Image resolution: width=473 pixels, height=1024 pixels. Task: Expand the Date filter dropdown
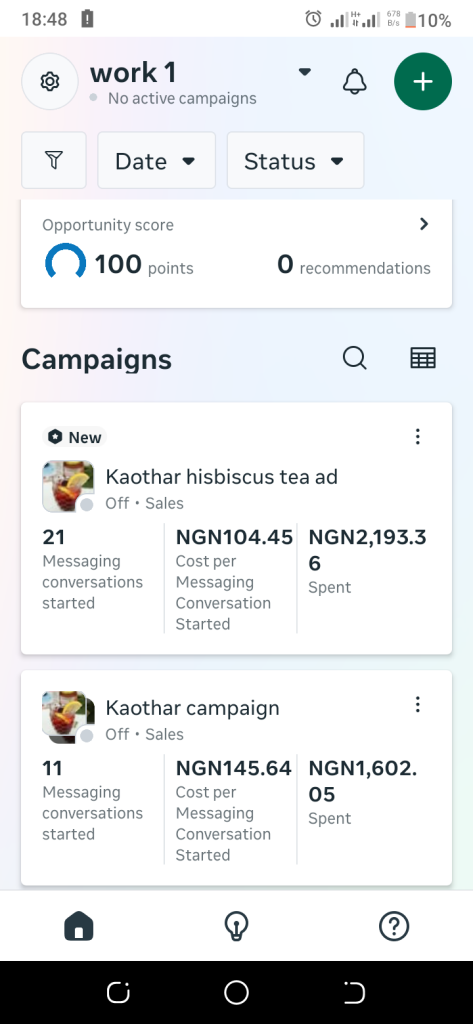pyautogui.click(x=157, y=160)
